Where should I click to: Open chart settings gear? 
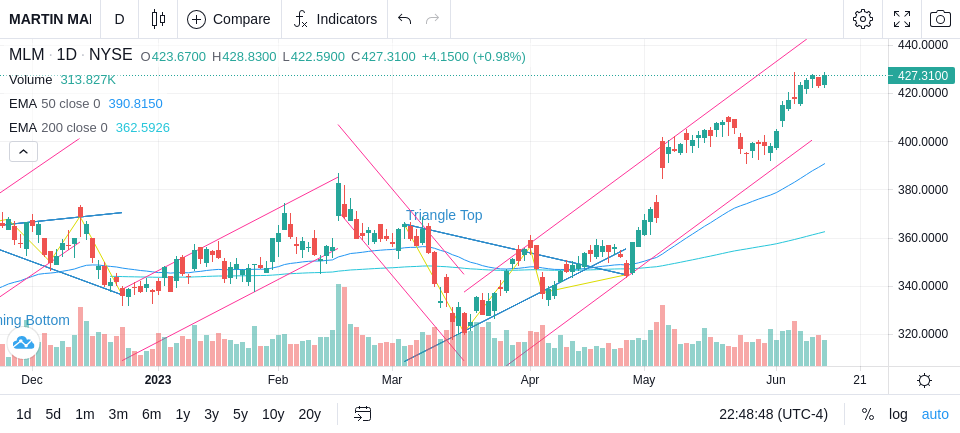(x=863, y=19)
